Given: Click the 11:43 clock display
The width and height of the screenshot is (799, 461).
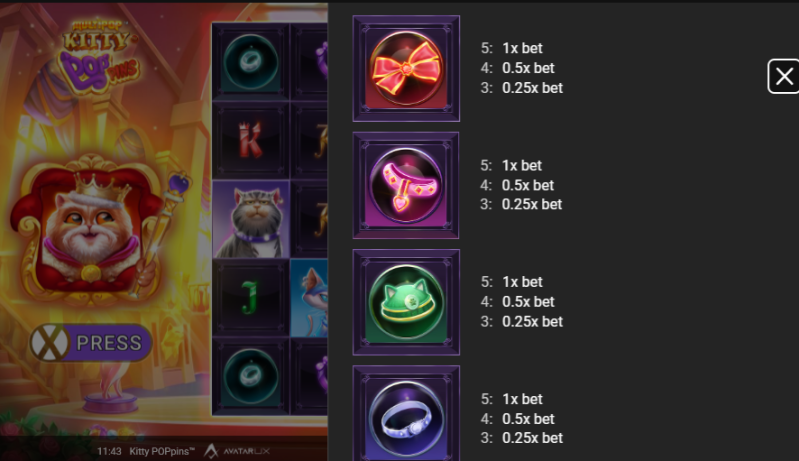Looking at the screenshot, I should coord(109,451).
